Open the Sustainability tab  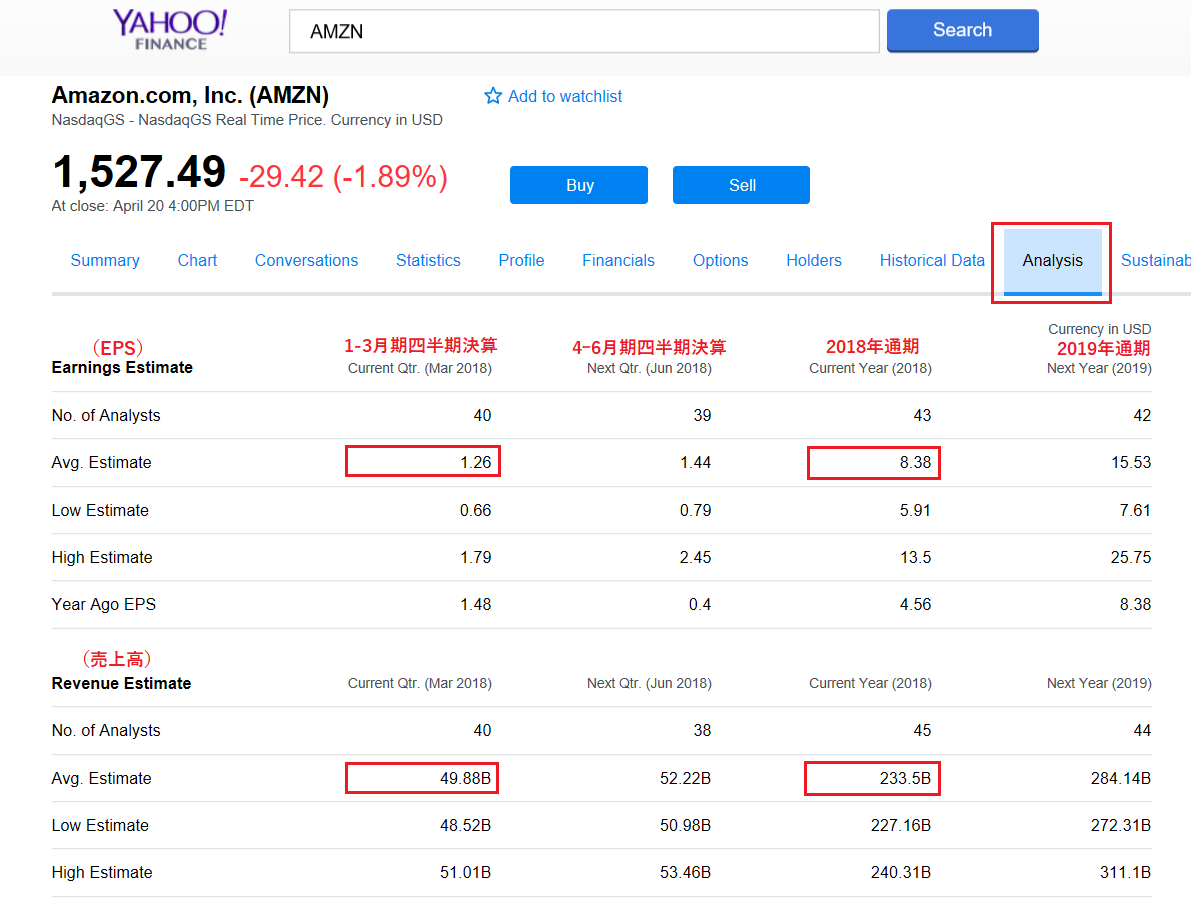click(1156, 260)
